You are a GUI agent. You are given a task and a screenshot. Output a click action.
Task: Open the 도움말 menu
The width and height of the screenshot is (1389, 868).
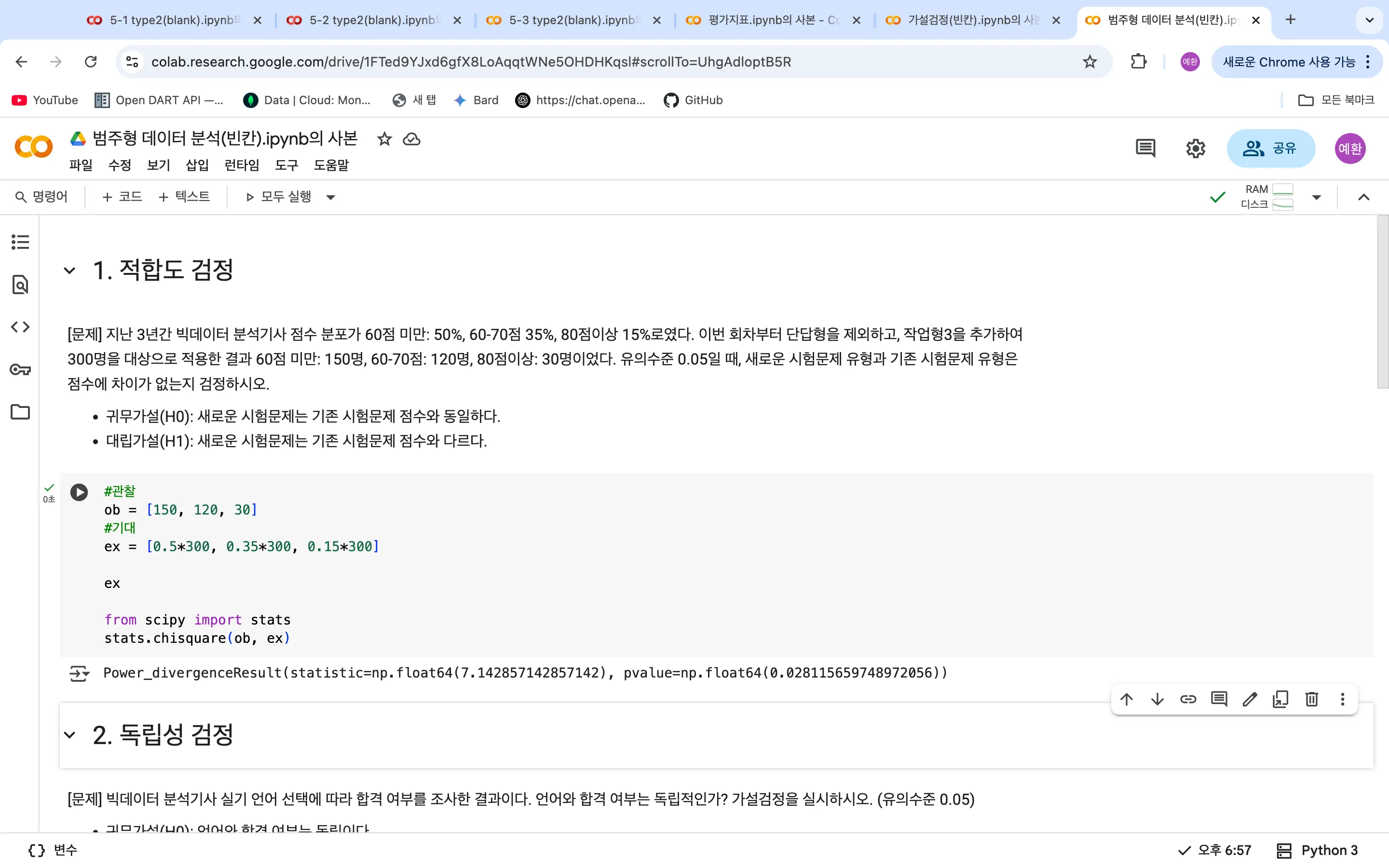coord(331,165)
